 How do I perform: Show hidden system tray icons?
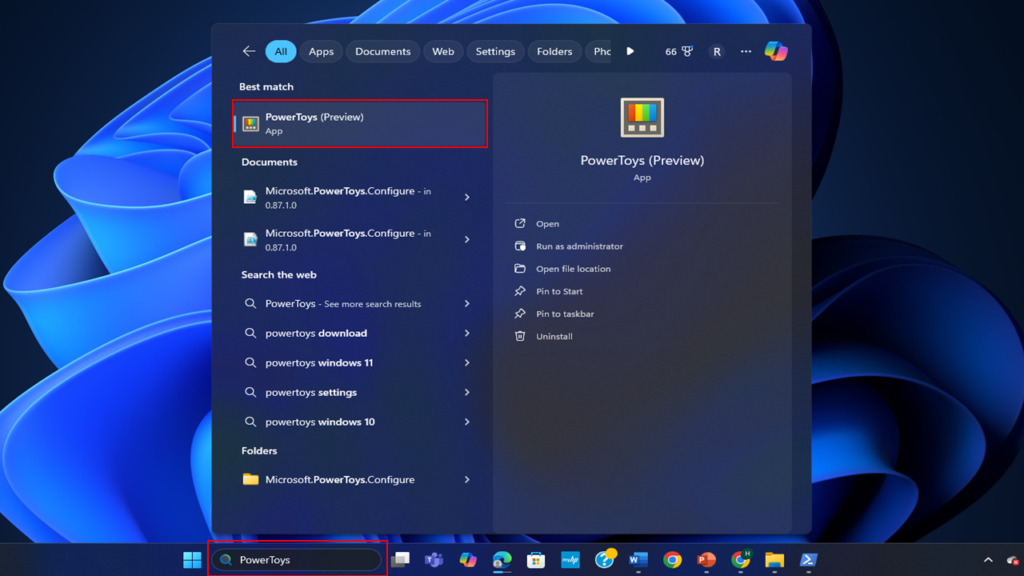pyautogui.click(x=988, y=560)
